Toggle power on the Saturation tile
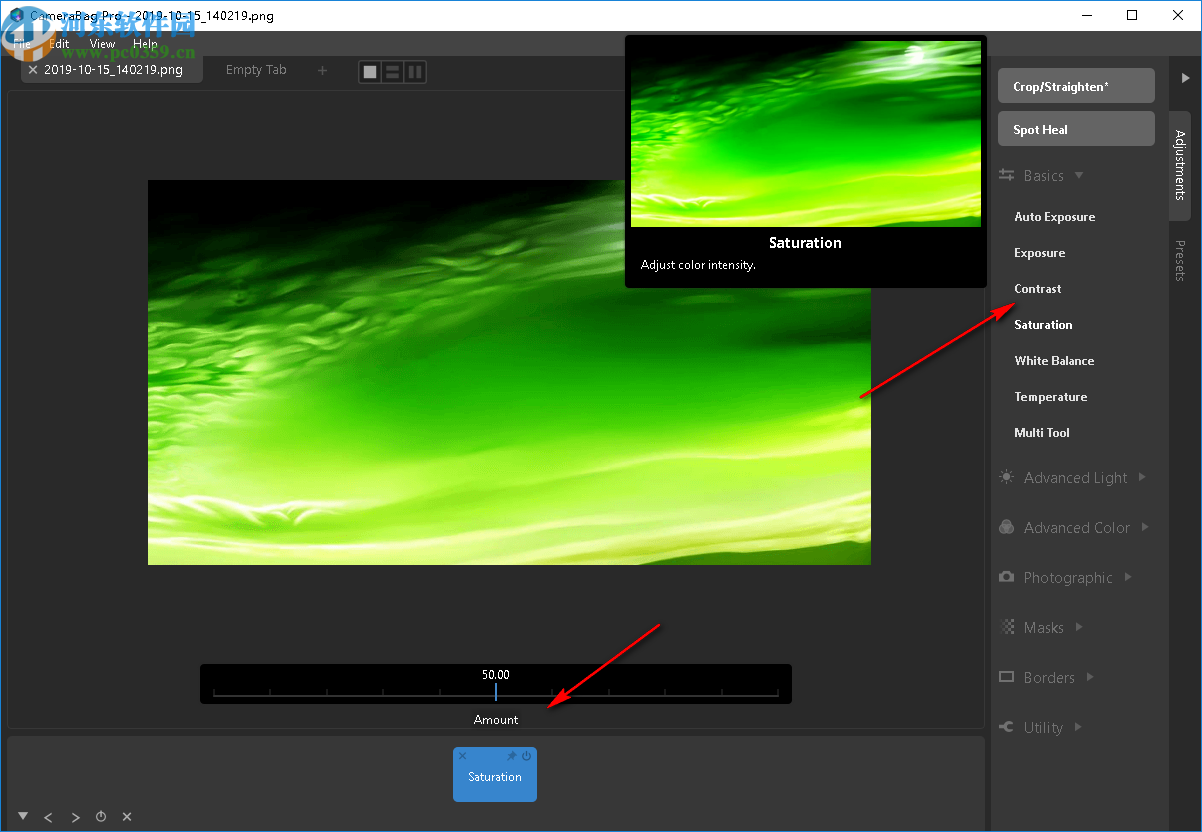The height and width of the screenshot is (832, 1202). 526,756
